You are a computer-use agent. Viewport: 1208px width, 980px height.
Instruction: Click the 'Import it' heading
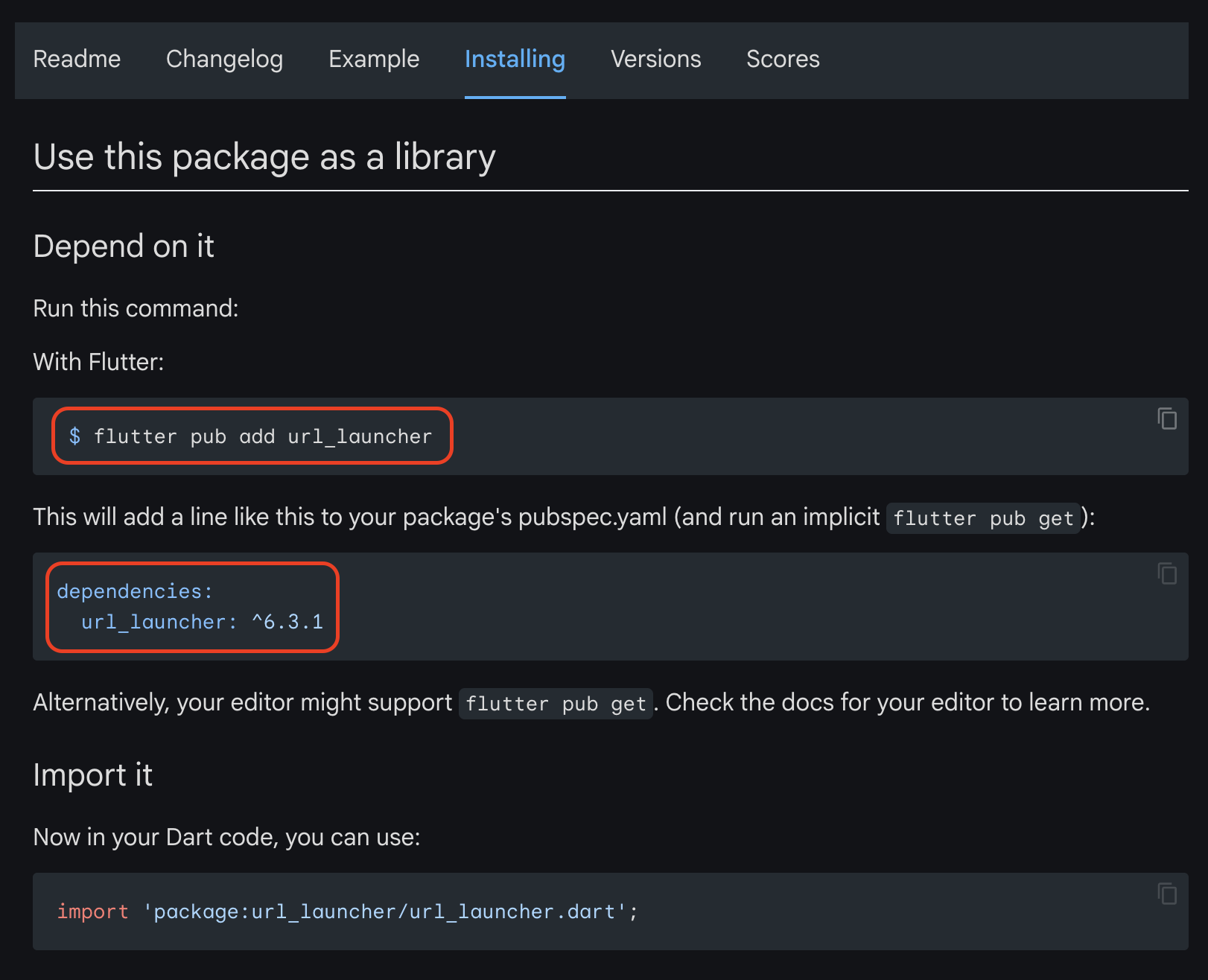tap(93, 775)
